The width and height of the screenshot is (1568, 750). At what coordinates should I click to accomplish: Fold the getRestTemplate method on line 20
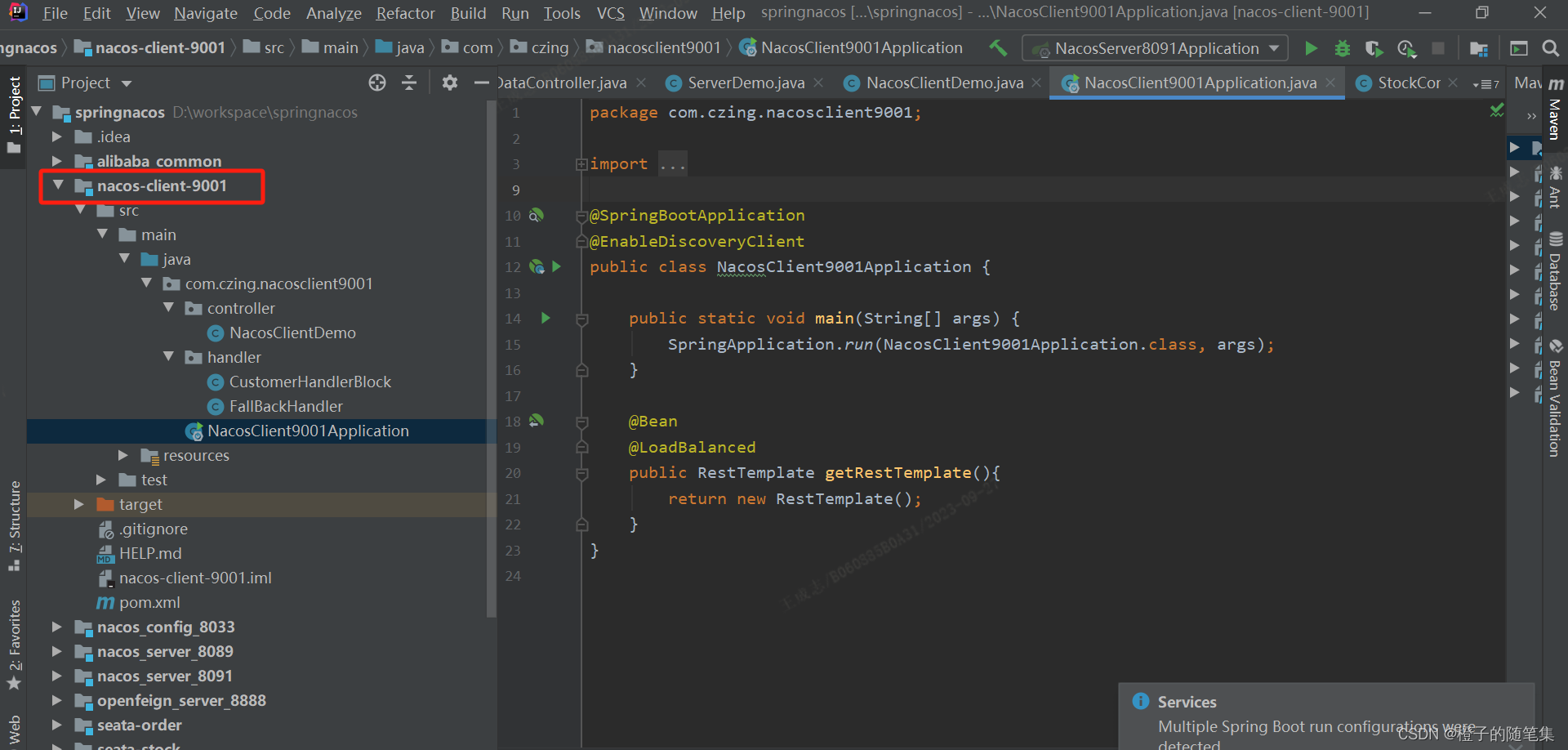pyautogui.click(x=582, y=473)
